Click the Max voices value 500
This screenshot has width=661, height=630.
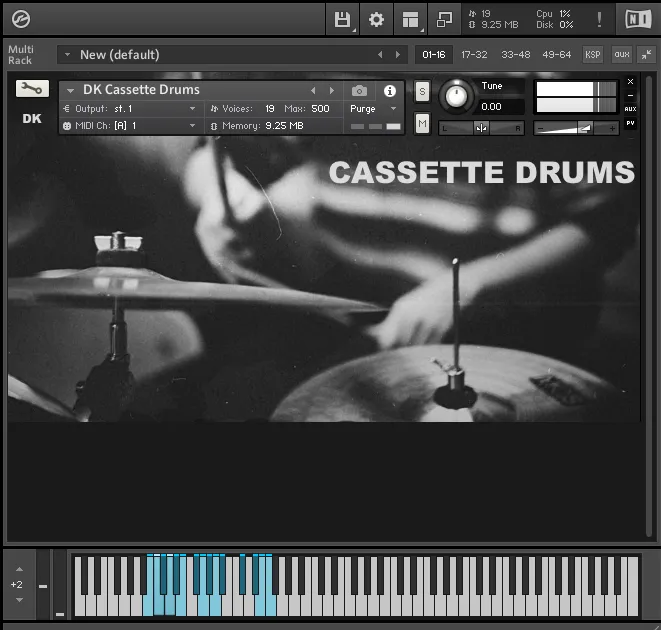pyautogui.click(x=320, y=109)
